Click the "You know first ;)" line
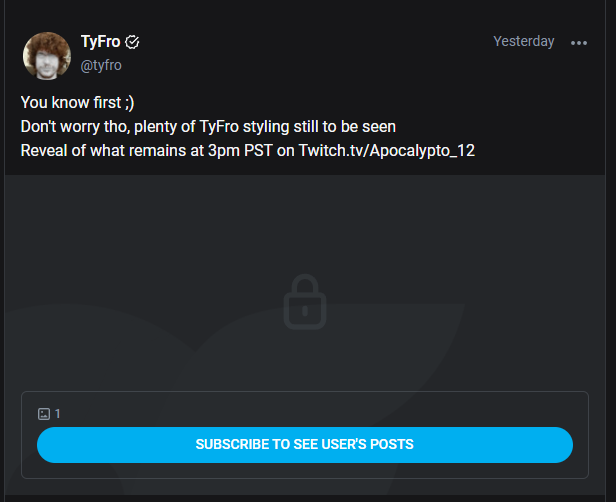Image resolution: width=616 pixels, height=502 pixels. [77, 103]
